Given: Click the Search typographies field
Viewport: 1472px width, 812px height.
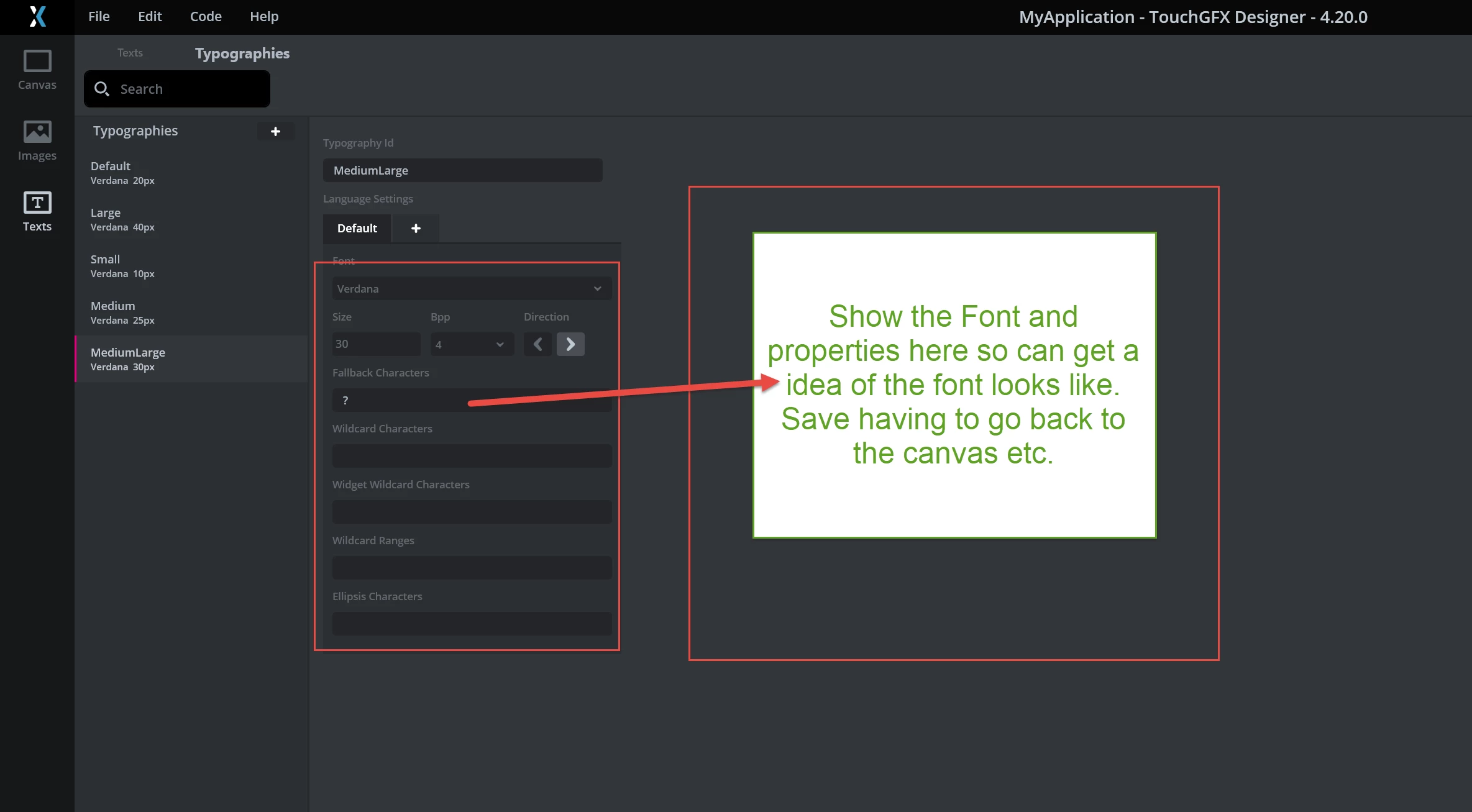Looking at the screenshot, I should (177, 89).
